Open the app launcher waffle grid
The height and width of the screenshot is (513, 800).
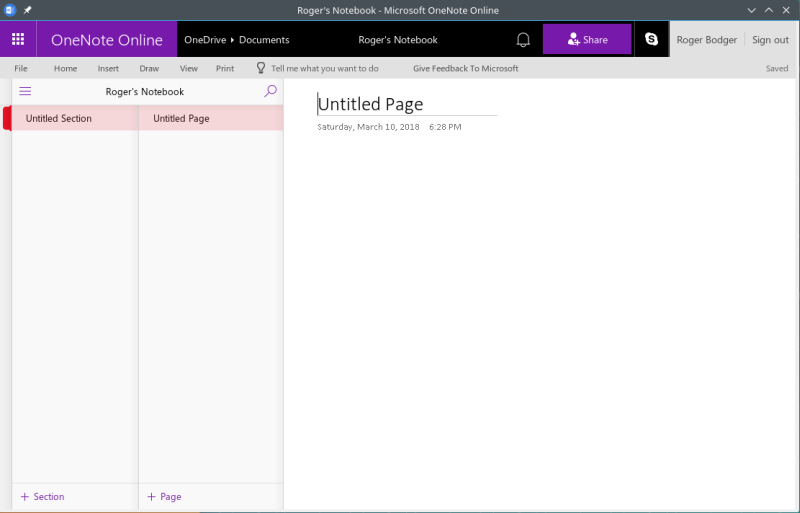pos(18,39)
